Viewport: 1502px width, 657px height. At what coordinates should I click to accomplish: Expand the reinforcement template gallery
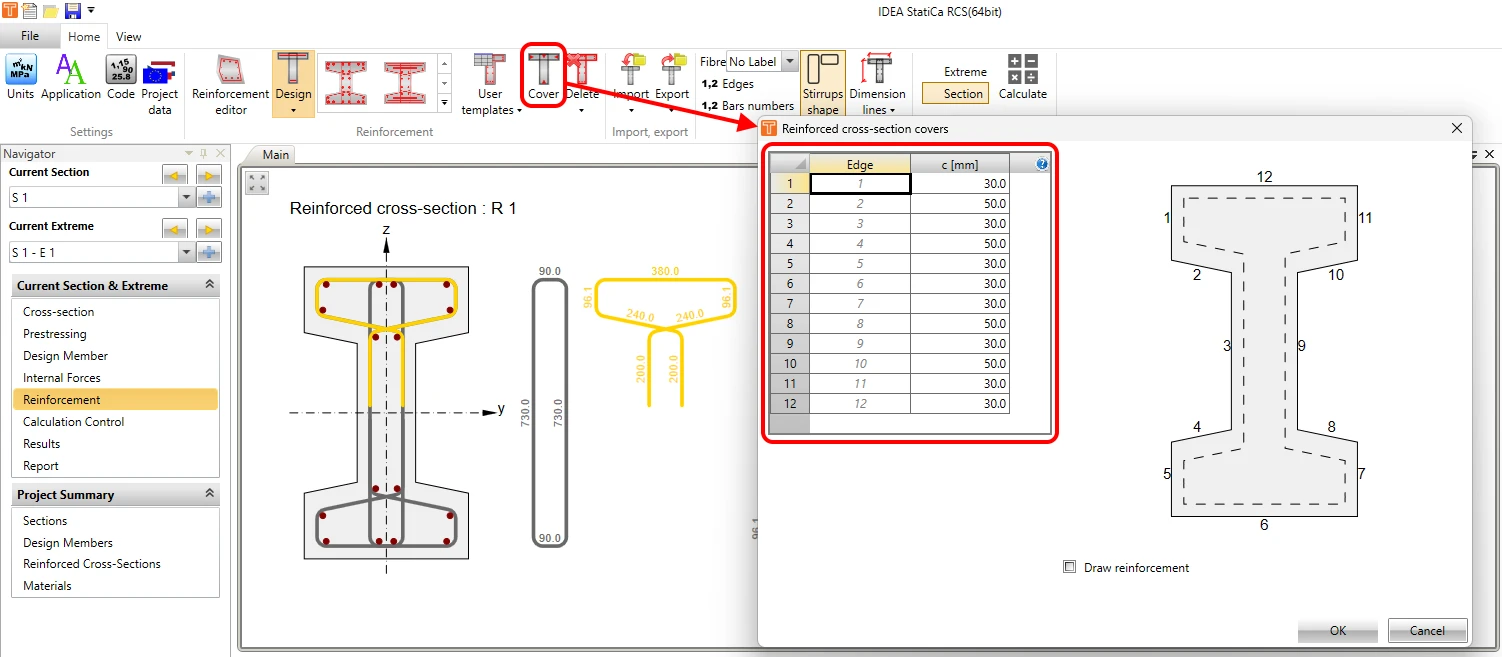(x=444, y=102)
